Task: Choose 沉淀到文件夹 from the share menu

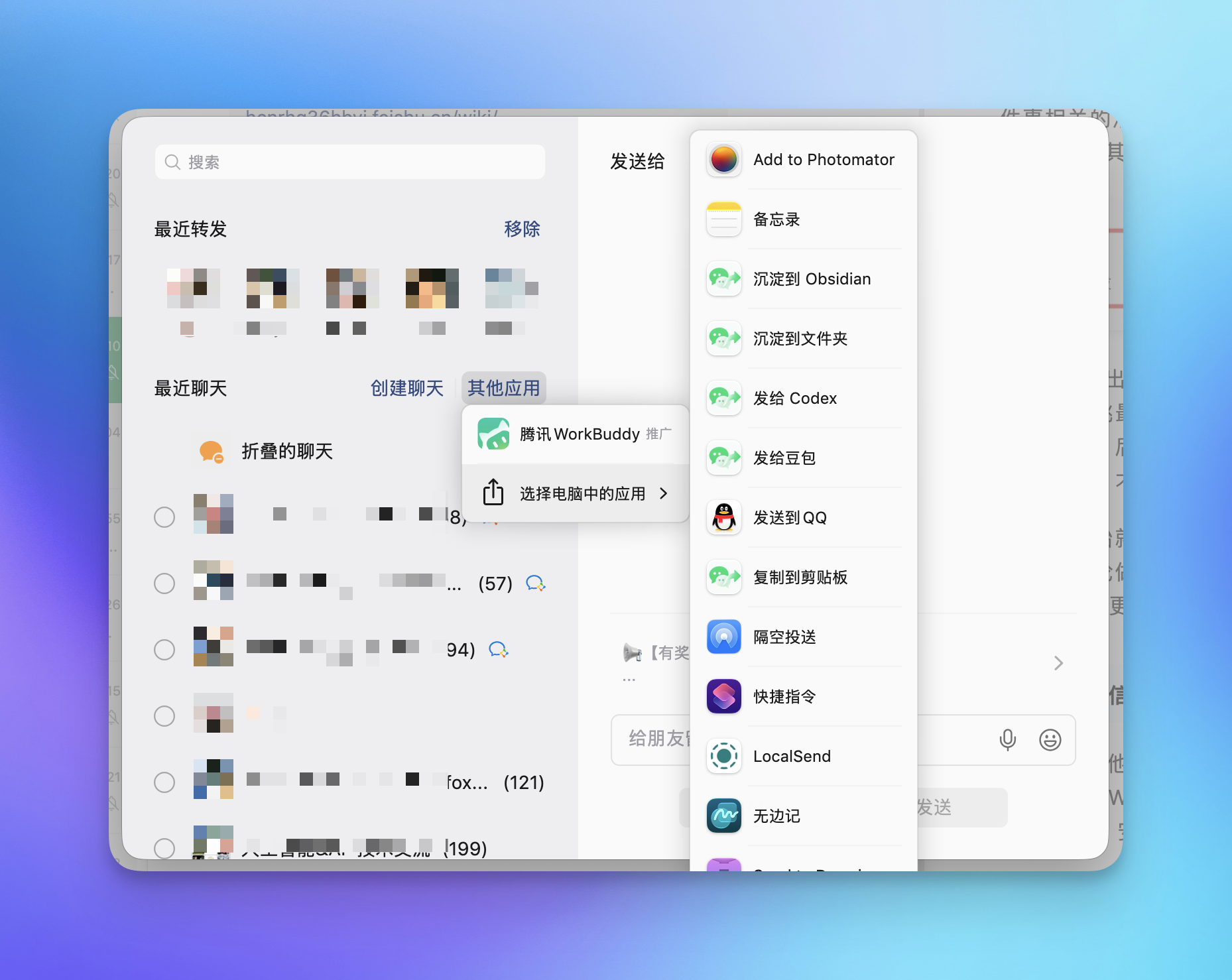Action: pyautogui.click(x=804, y=339)
